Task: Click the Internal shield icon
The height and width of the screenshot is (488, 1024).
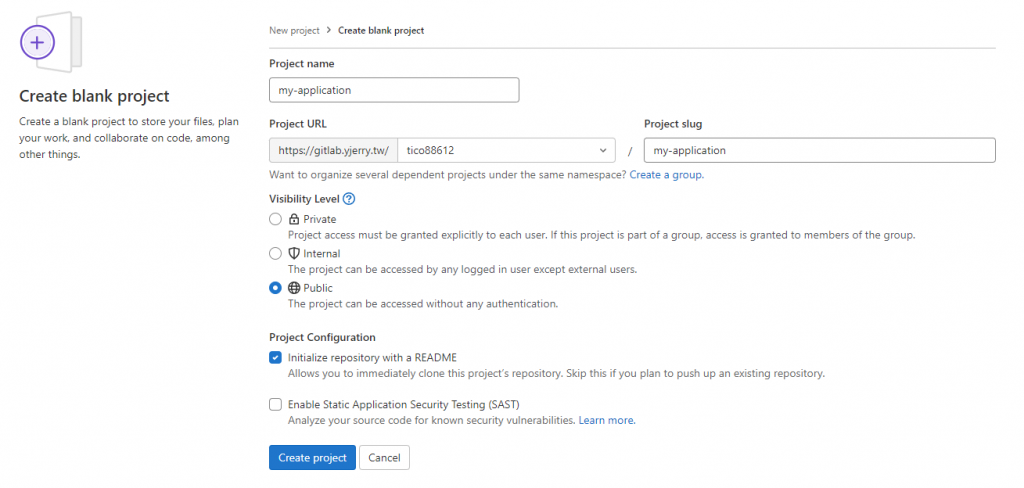Action: coord(294,254)
